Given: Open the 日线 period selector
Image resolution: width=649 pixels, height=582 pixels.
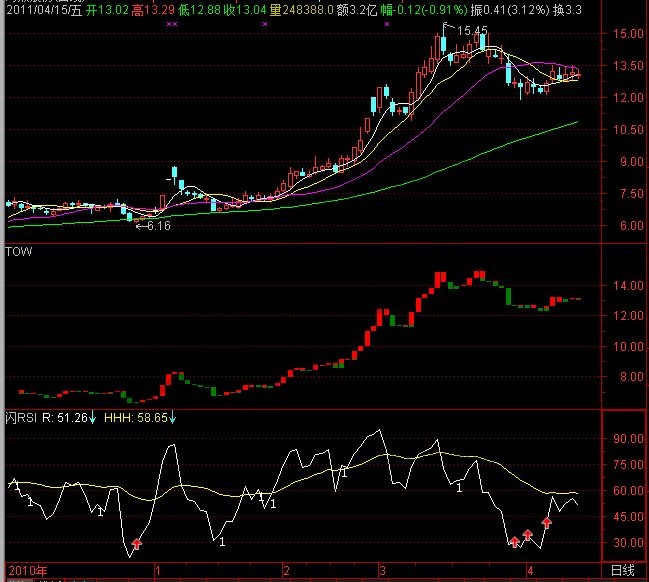Looking at the screenshot, I should [622, 571].
